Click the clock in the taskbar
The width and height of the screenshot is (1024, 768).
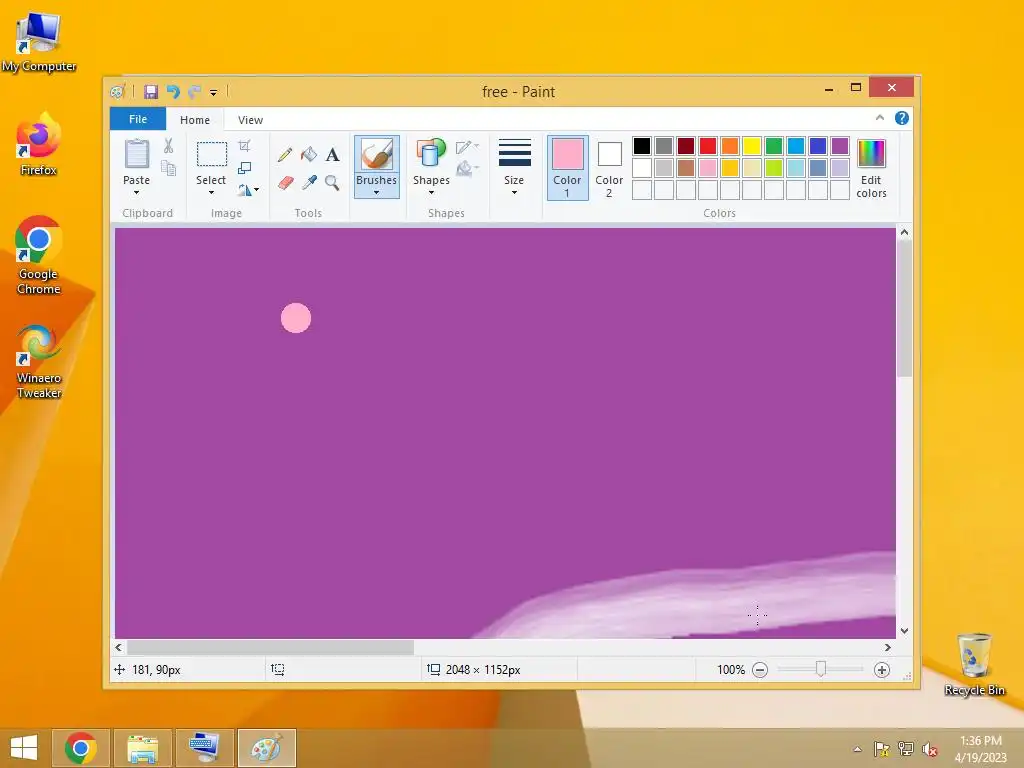pyautogui.click(x=980, y=749)
